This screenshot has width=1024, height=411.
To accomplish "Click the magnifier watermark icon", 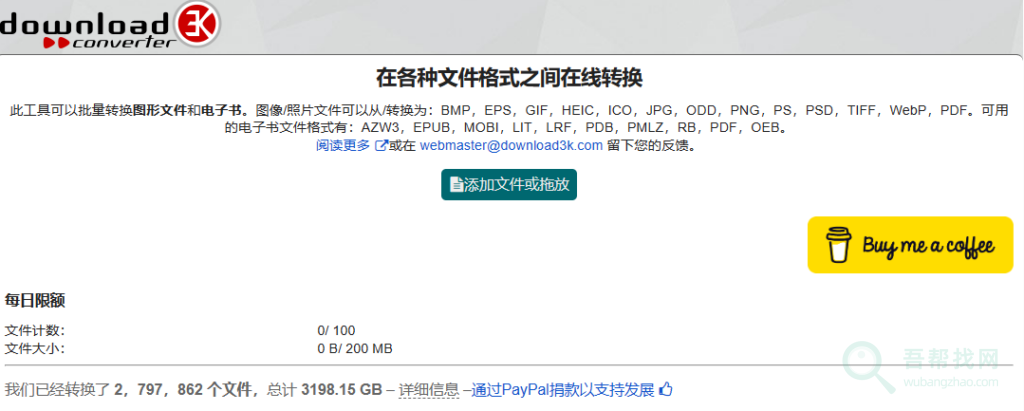I will (x=868, y=365).
